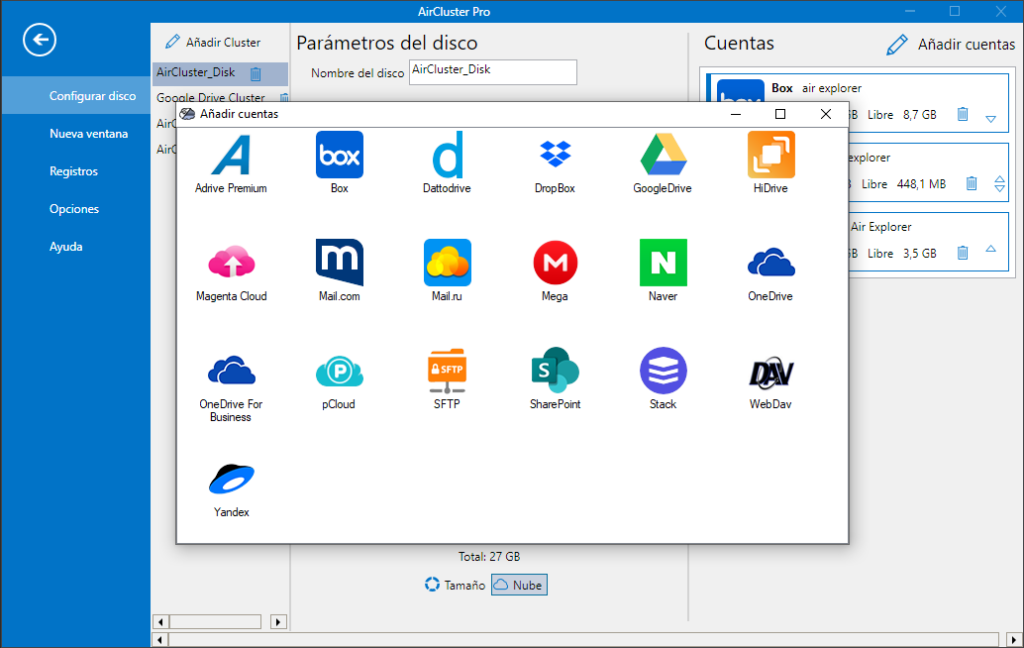Open Nueva ventana from the sidebar
This screenshot has width=1024, height=648.
point(89,133)
